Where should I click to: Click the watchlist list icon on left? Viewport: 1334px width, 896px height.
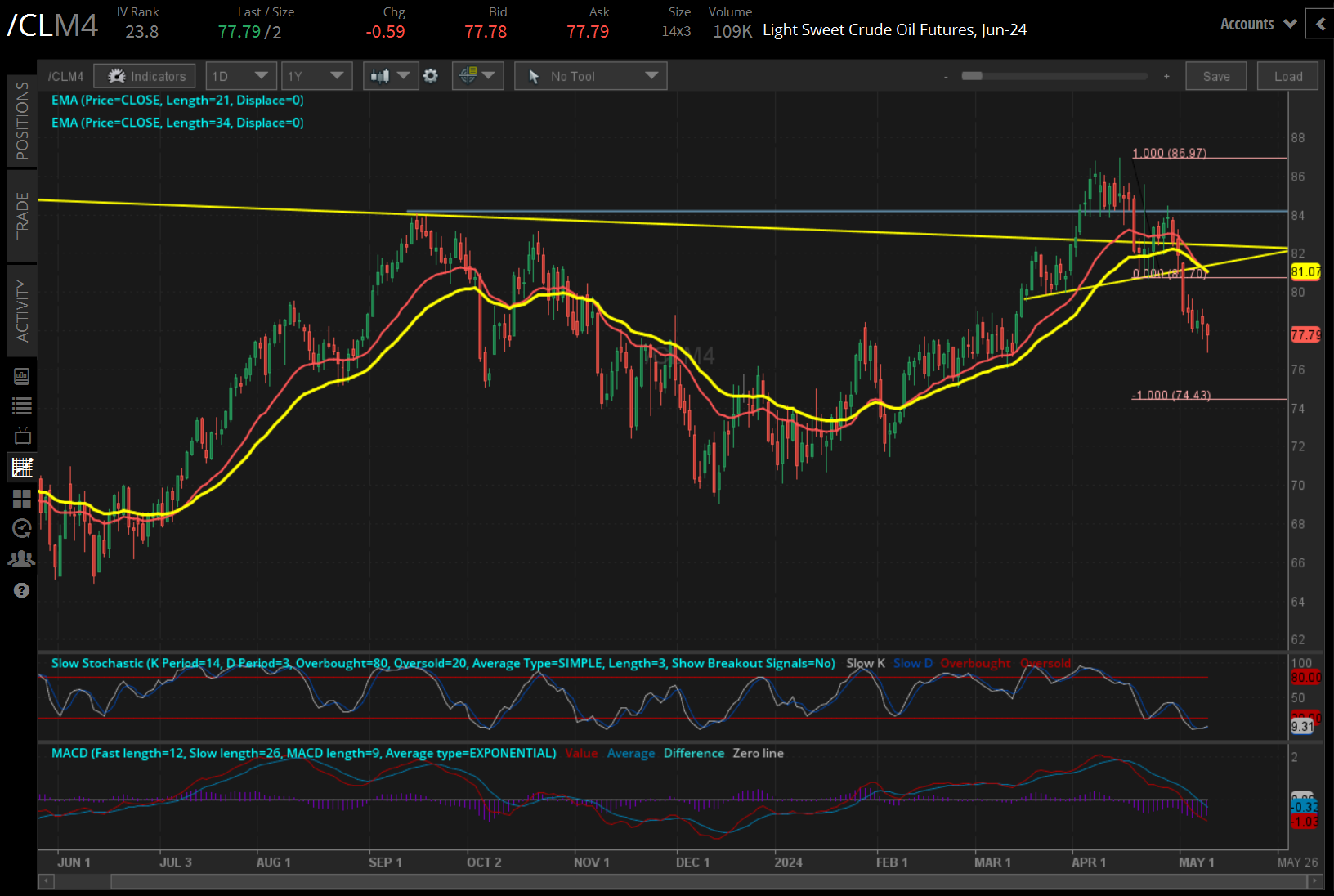point(22,405)
